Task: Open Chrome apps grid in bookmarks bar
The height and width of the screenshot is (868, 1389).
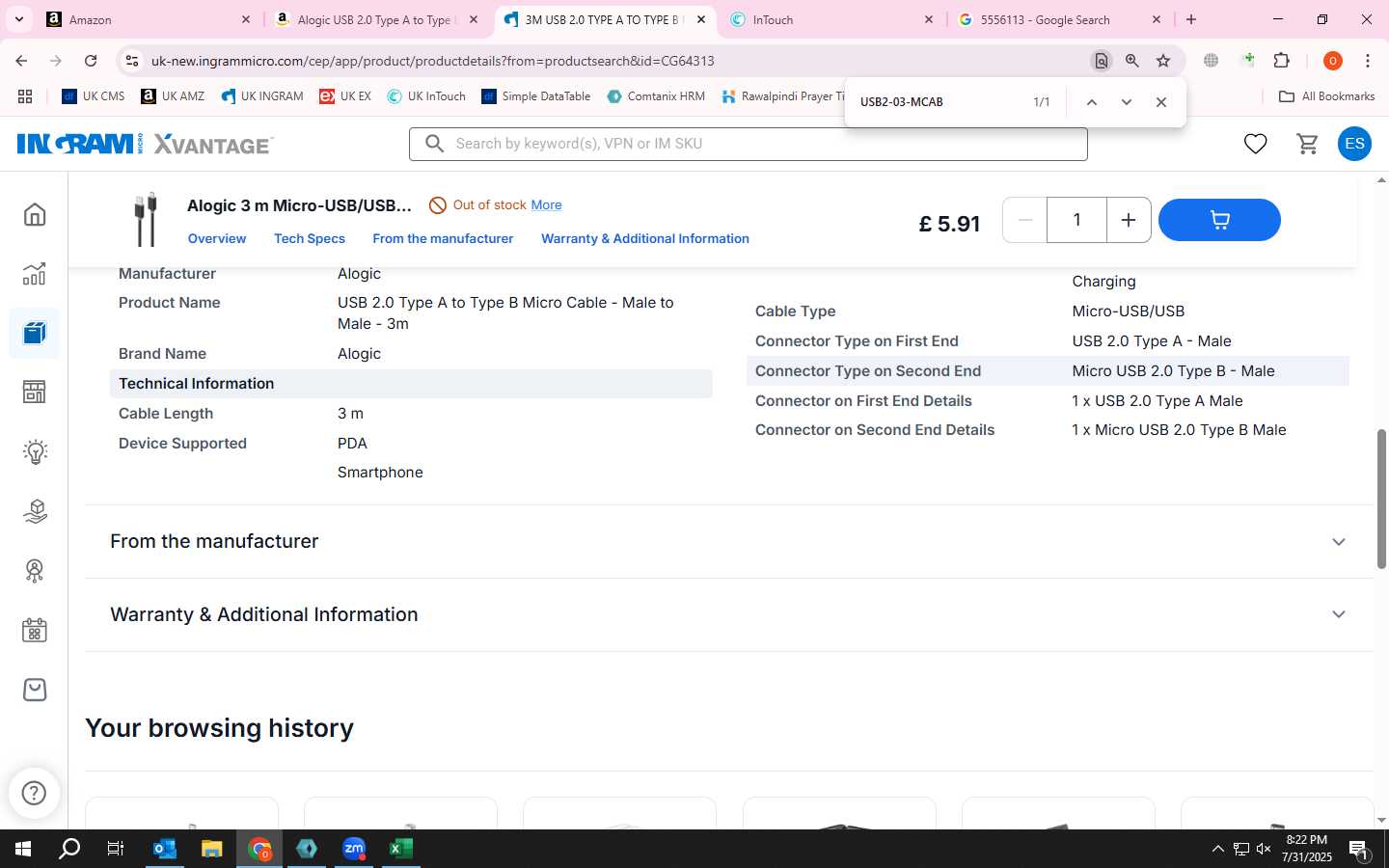Action: (25, 96)
